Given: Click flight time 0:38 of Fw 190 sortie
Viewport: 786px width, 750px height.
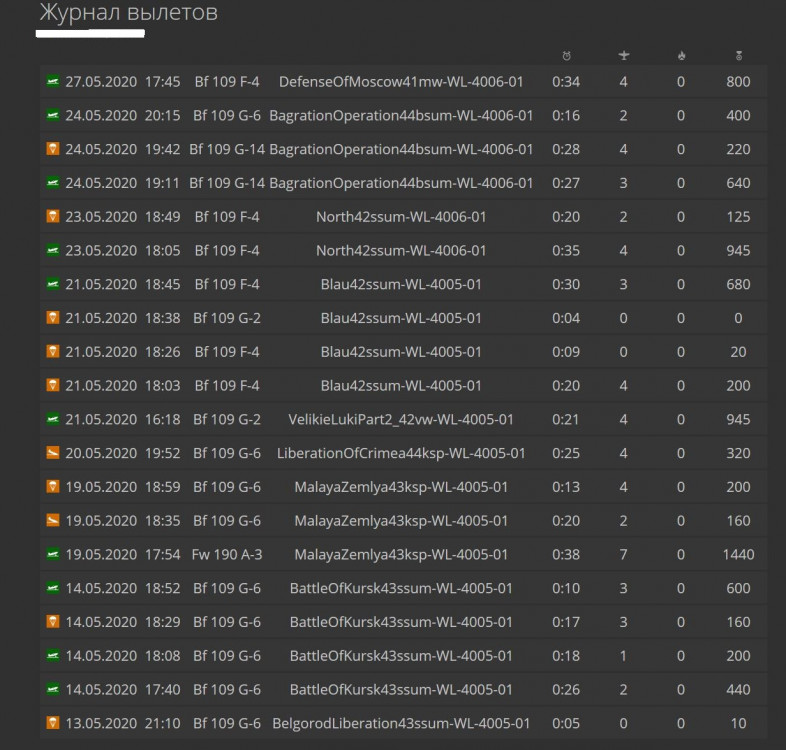Looking at the screenshot, I should (x=566, y=554).
